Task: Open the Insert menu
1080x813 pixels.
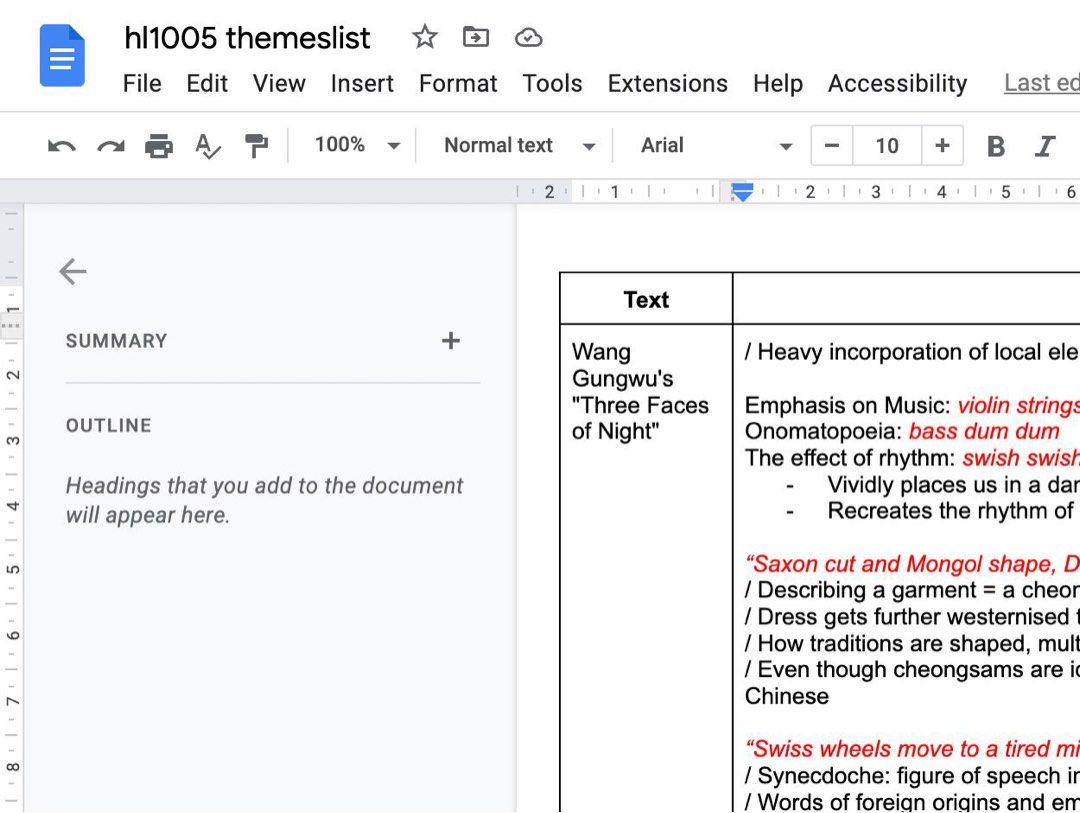Action: pos(362,84)
